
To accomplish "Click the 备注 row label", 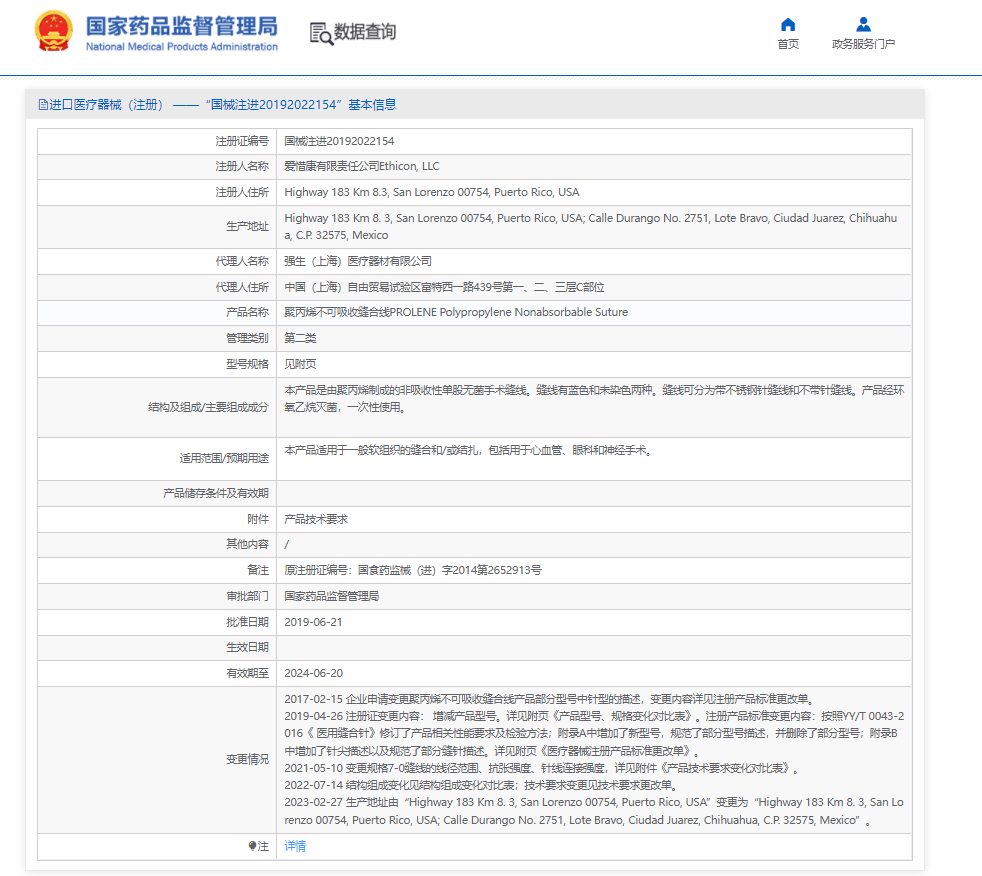I will [x=258, y=570].
